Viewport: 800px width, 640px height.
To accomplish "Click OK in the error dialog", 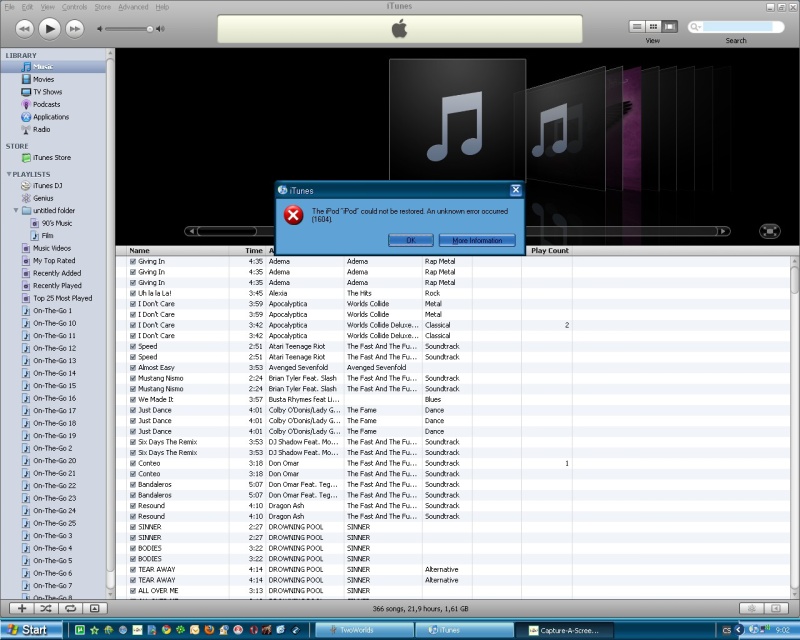I will (410, 240).
